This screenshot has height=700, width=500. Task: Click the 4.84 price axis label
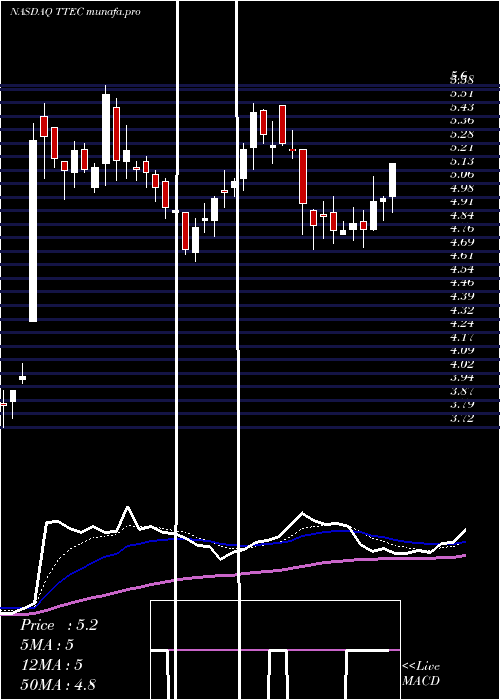click(x=462, y=216)
